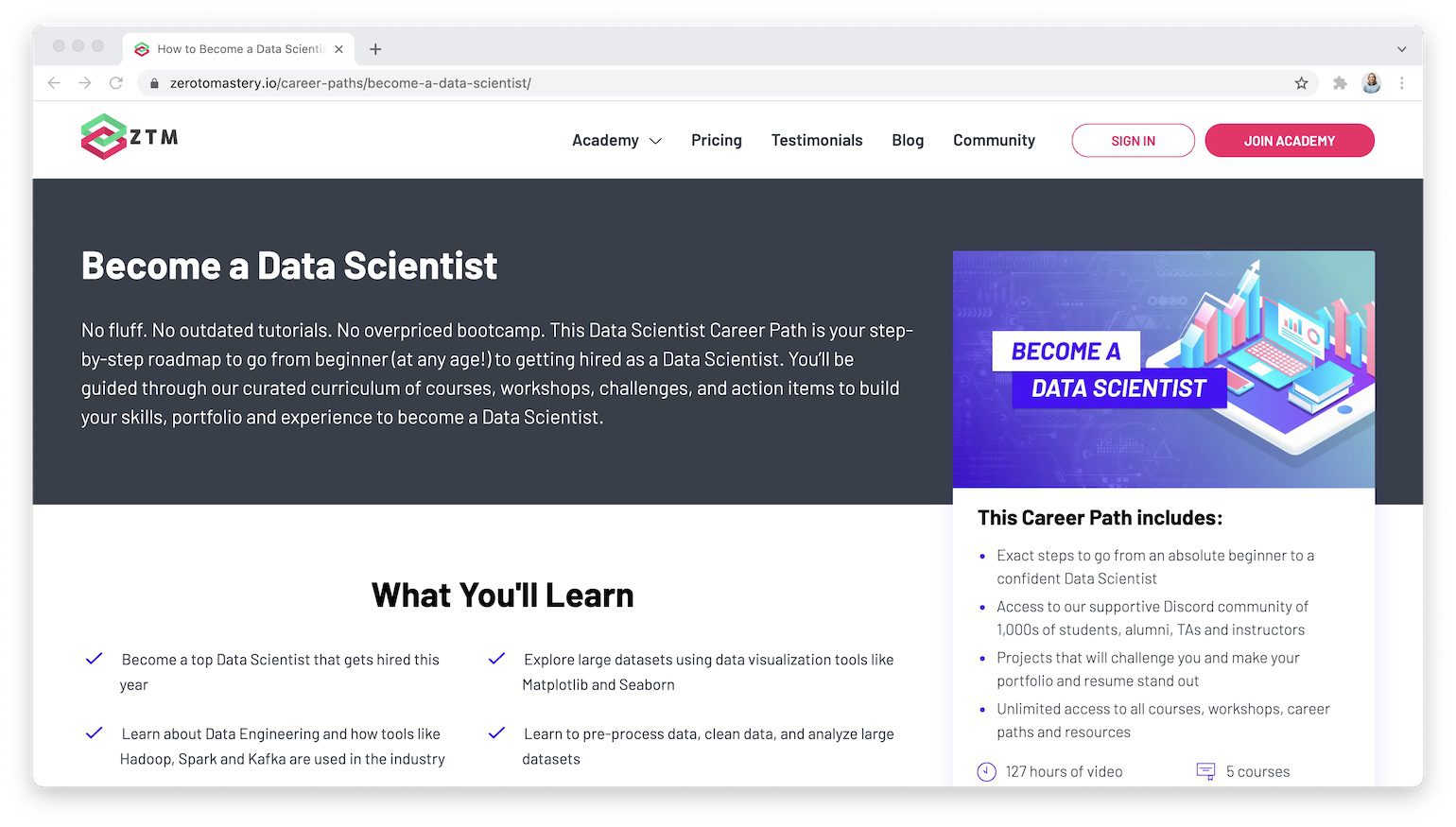Screen dimensions: 1456x827
Task: Click the ZTM logo in the header
Action: point(128,137)
